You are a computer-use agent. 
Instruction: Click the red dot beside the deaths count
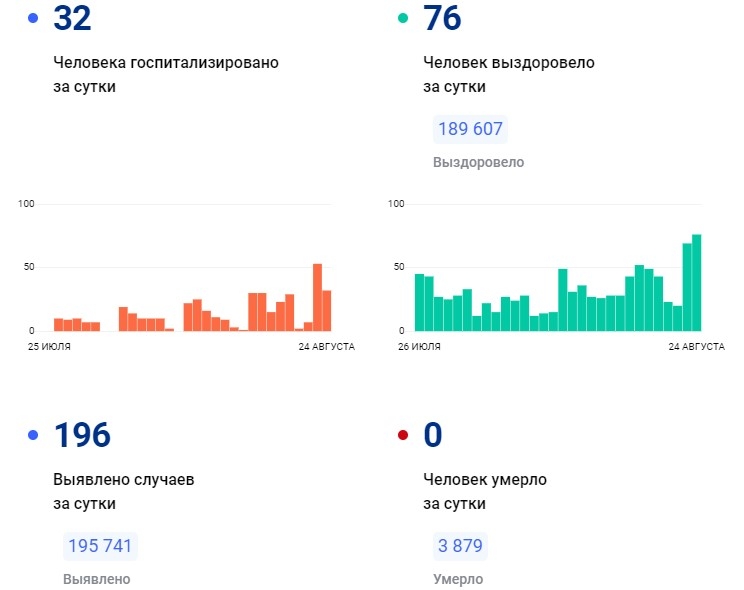(x=403, y=435)
